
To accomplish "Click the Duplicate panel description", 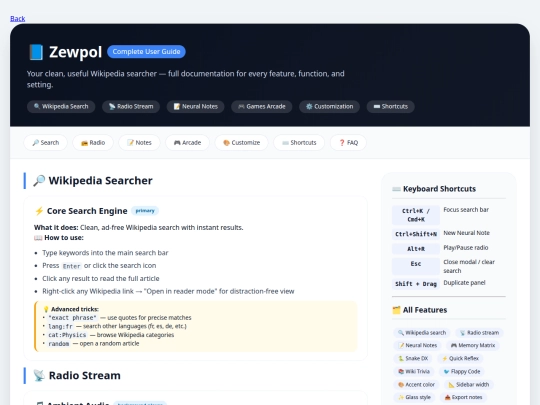I will [464, 283].
